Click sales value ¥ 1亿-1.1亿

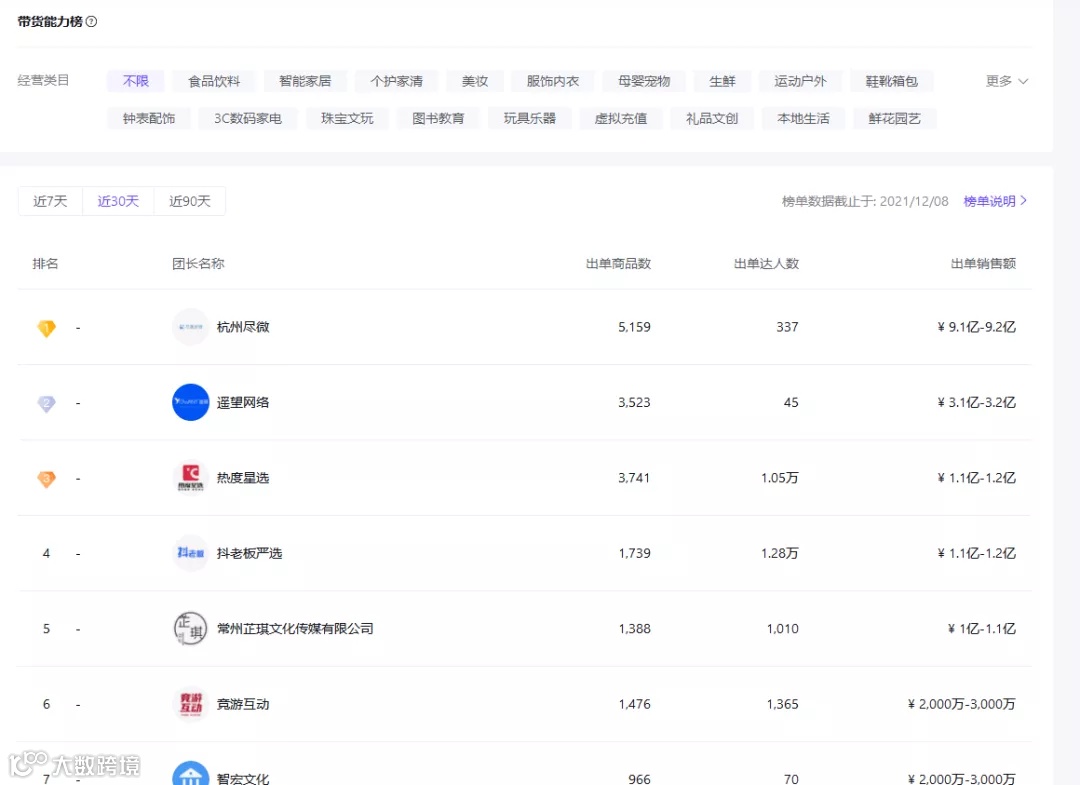tap(982, 629)
